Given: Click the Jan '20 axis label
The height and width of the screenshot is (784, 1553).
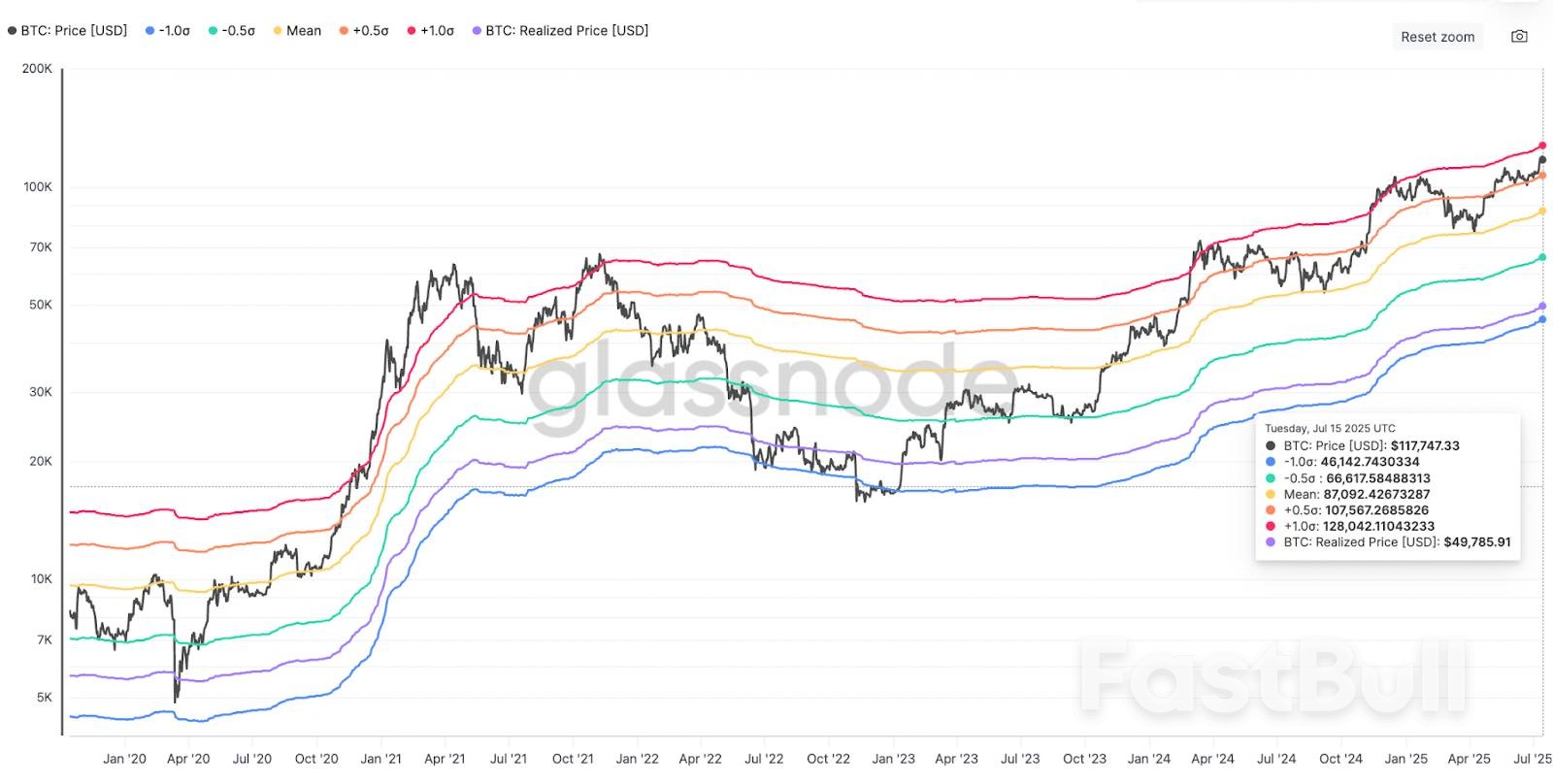Looking at the screenshot, I should [x=123, y=759].
